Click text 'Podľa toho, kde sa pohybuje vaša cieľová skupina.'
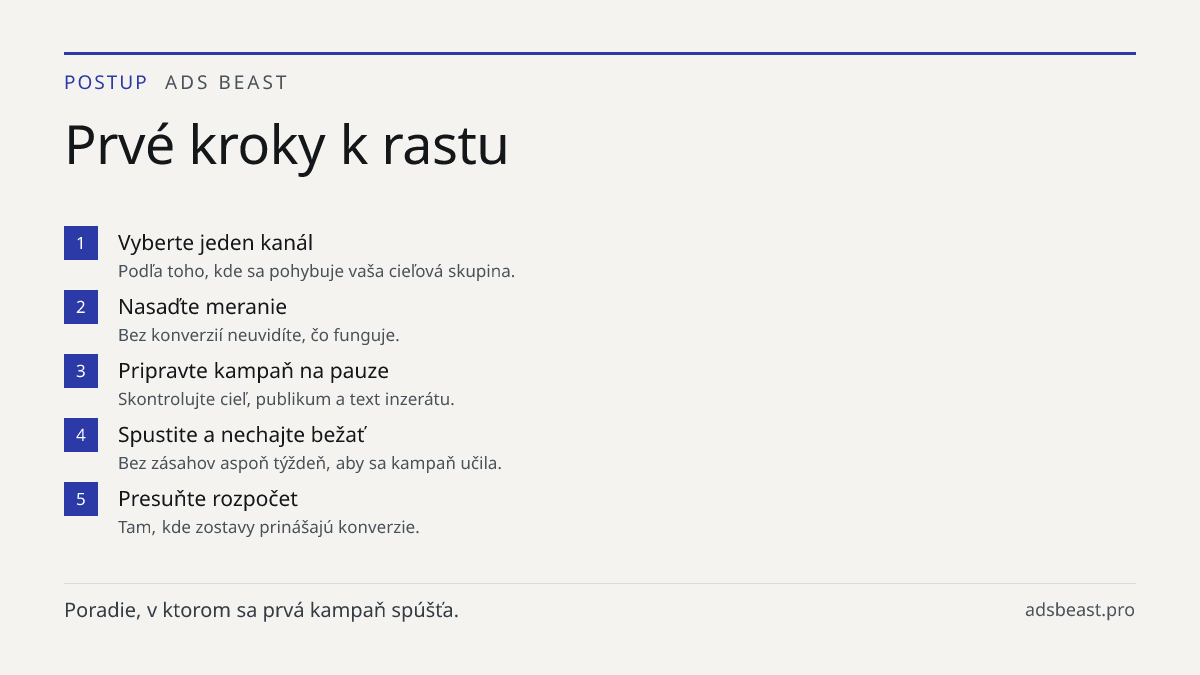Screen dimensions: 1200x675 pyautogui.click(x=316, y=271)
